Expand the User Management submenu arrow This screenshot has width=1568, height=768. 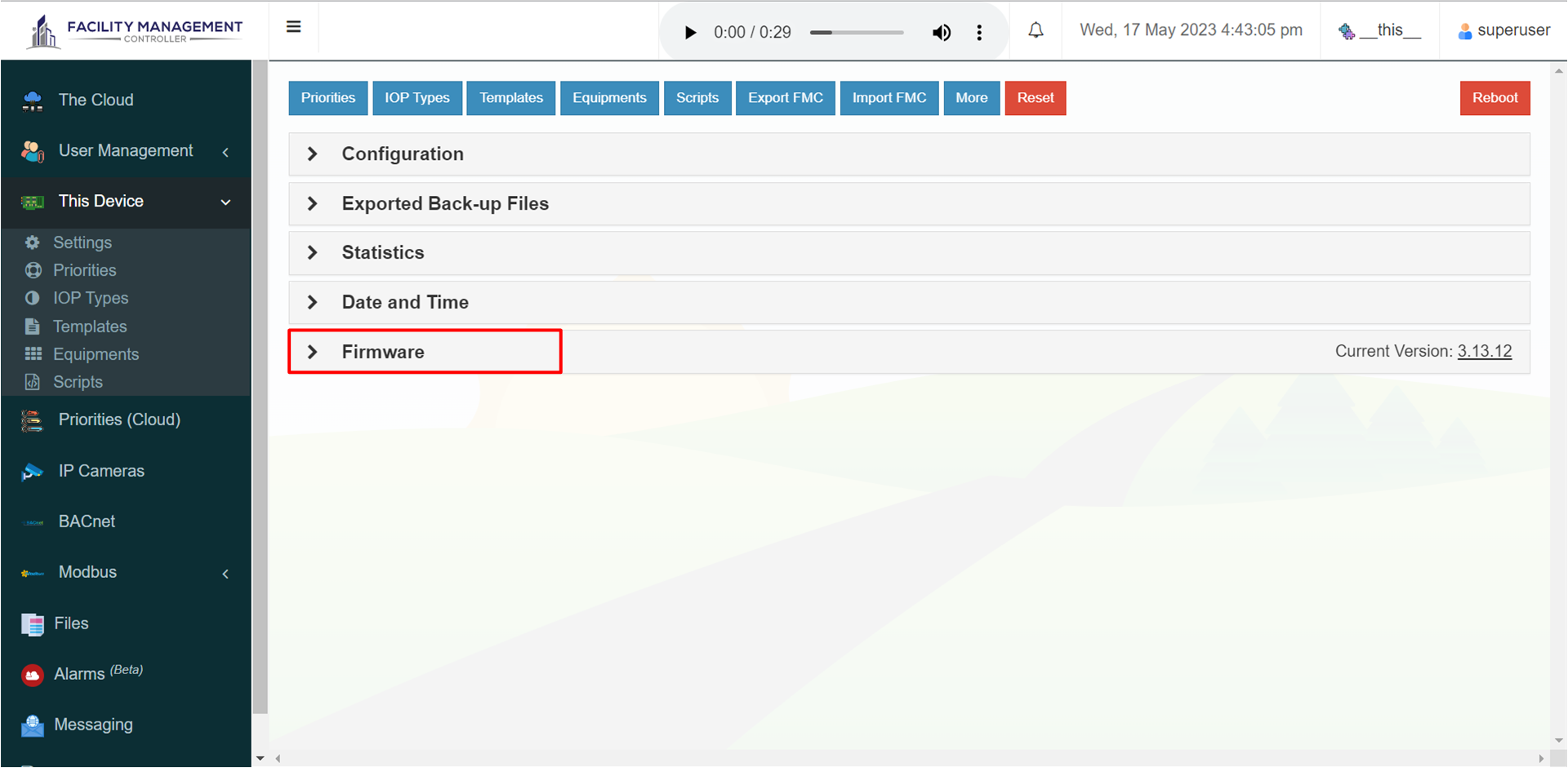pyautogui.click(x=226, y=152)
